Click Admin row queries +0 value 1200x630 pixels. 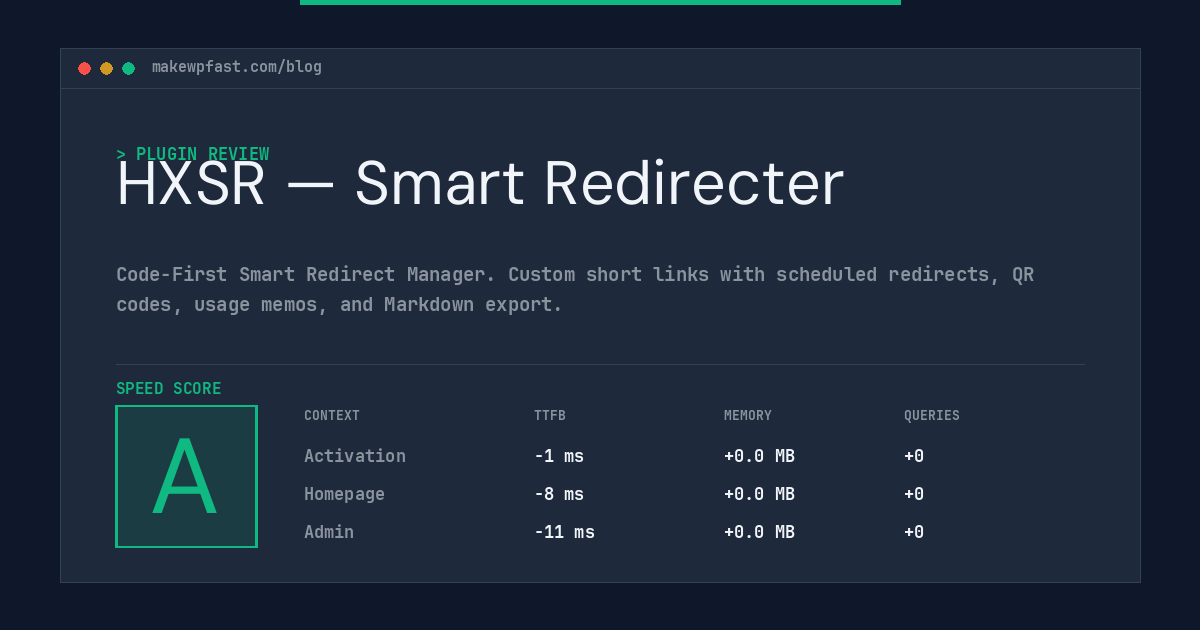coord(914,532)
